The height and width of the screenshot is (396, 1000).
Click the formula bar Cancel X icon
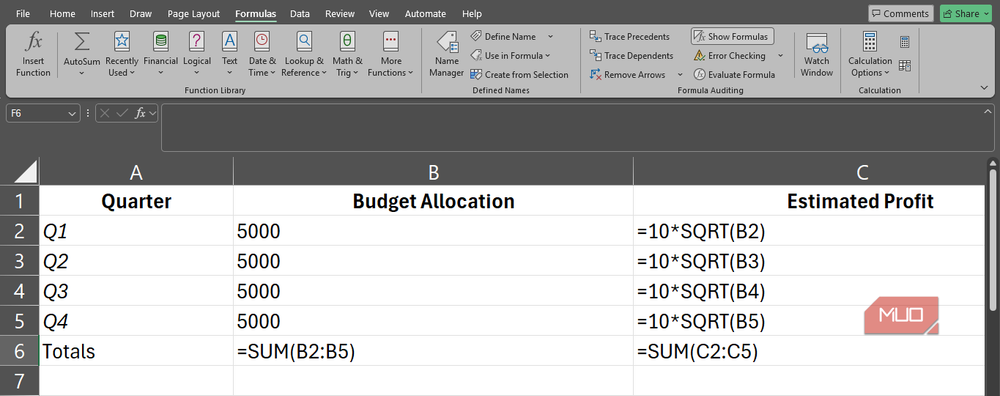(105, 114)
